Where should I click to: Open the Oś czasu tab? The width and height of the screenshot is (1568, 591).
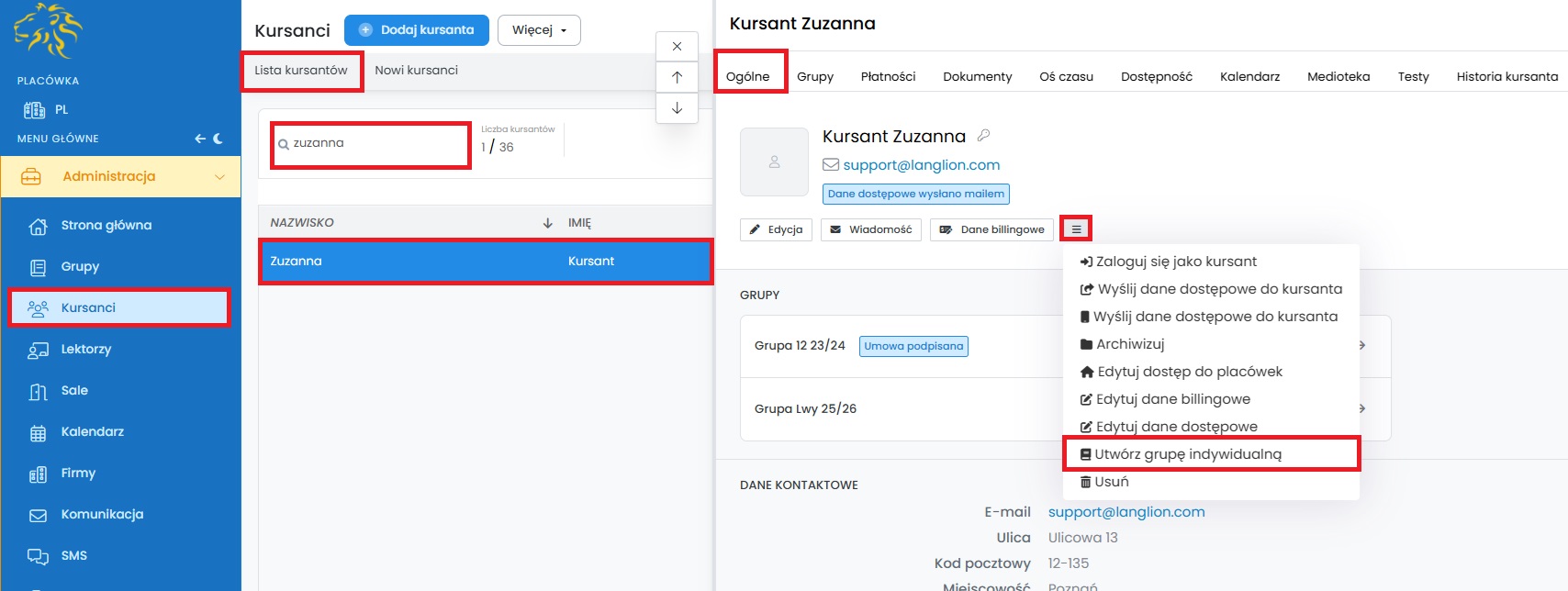[x=1066, y=77]
